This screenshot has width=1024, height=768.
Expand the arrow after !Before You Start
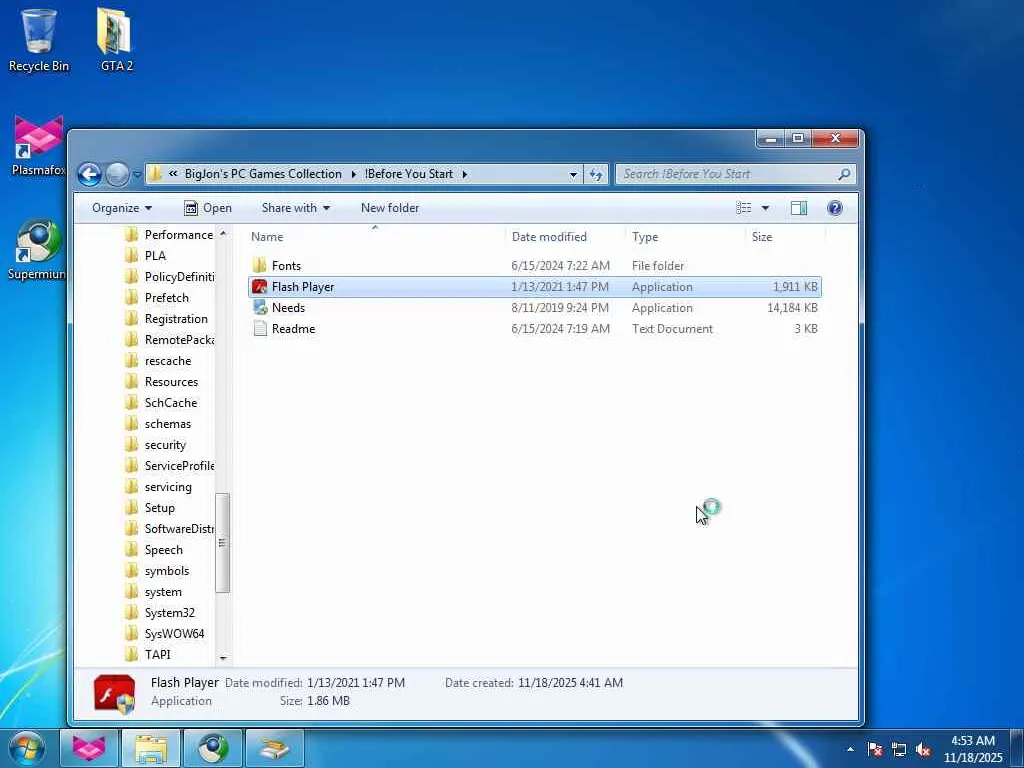click(x=465, y=174)
